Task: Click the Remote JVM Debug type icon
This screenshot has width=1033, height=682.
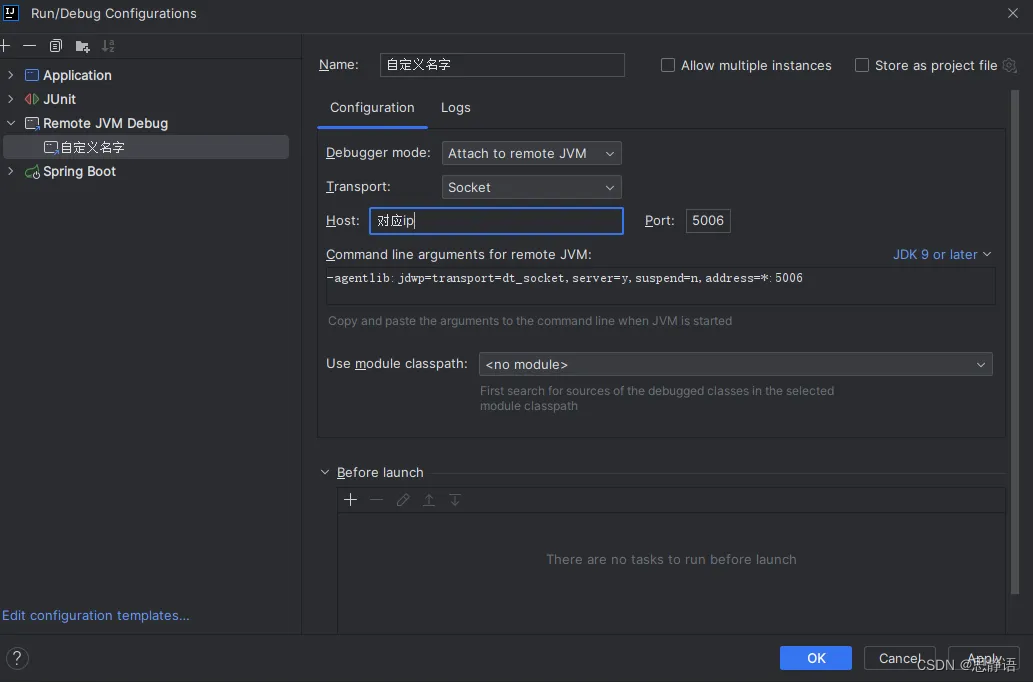Action: 32,123
